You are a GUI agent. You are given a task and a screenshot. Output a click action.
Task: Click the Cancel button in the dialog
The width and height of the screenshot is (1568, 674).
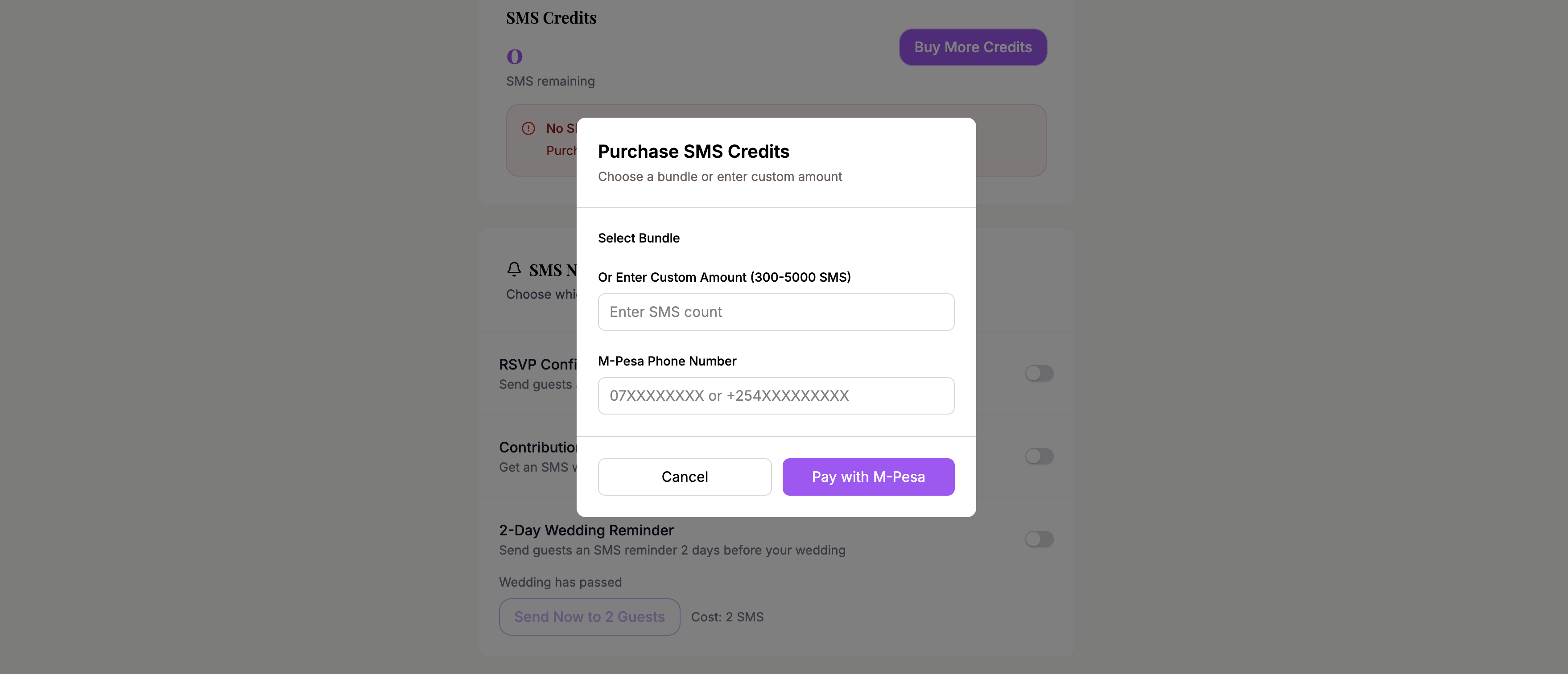pyautogui.click(x=684, y=477)
